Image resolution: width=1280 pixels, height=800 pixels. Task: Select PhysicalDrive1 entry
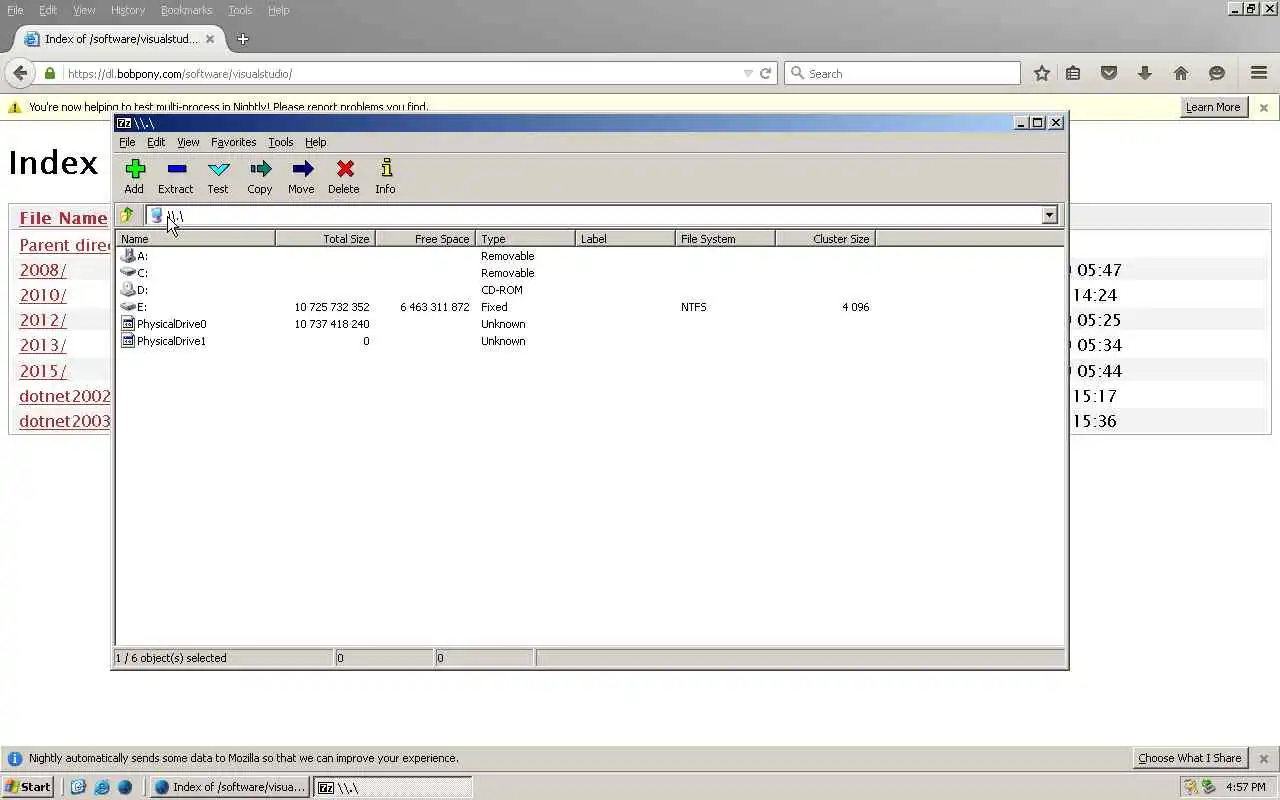point(163,341)
